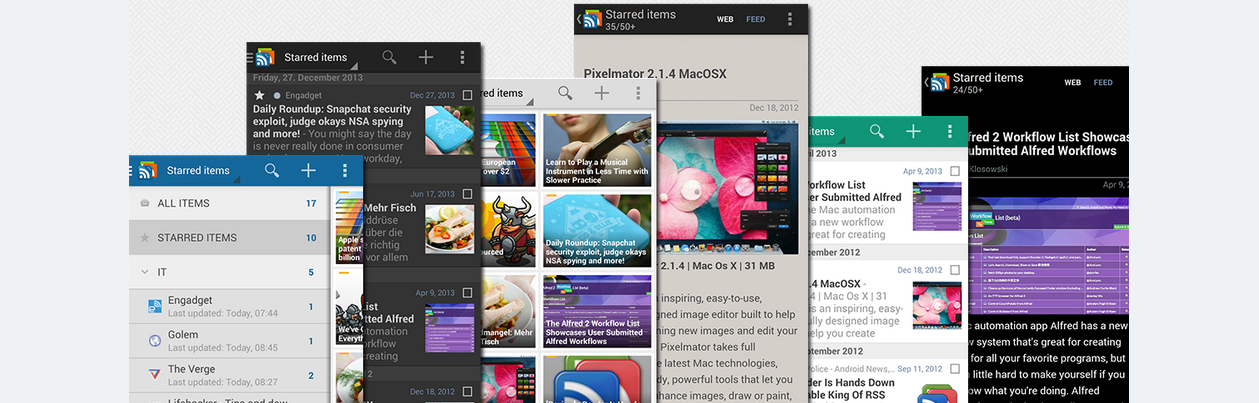
Task: Select the checkbox next to Sep 11, 2012
Action: pyautogui.click(x=955, y=369)
